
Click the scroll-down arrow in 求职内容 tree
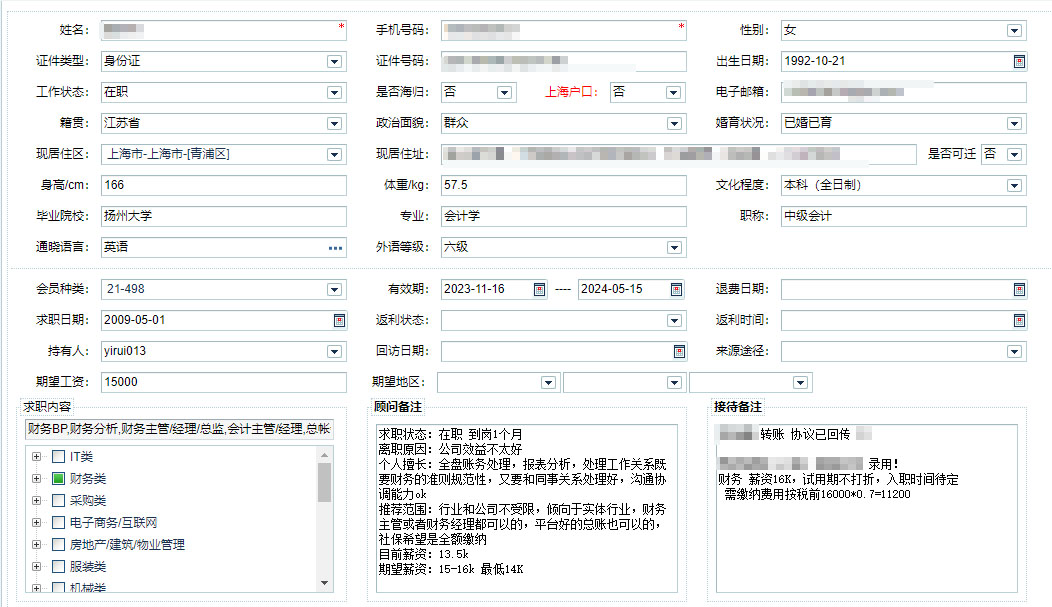point(325,584)
